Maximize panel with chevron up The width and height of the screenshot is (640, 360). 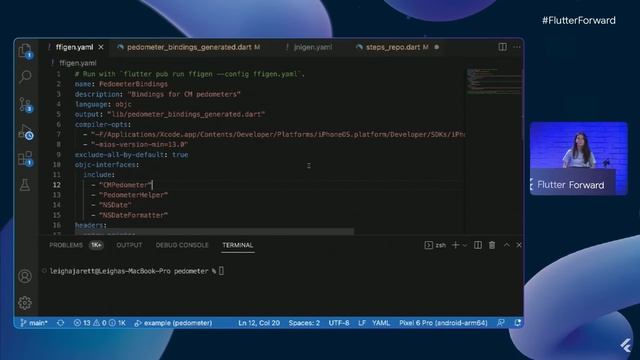pos(507,245)
